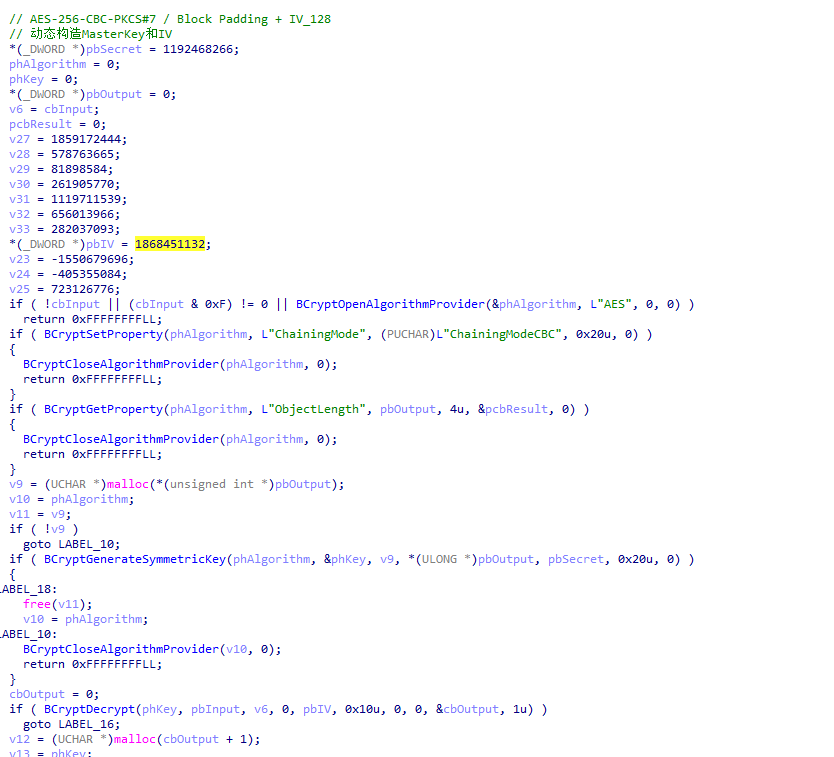The width and height of the screenshot is (834, 757).
Task: Click the value 1119711539 of v31
Action: pos(86,199)
